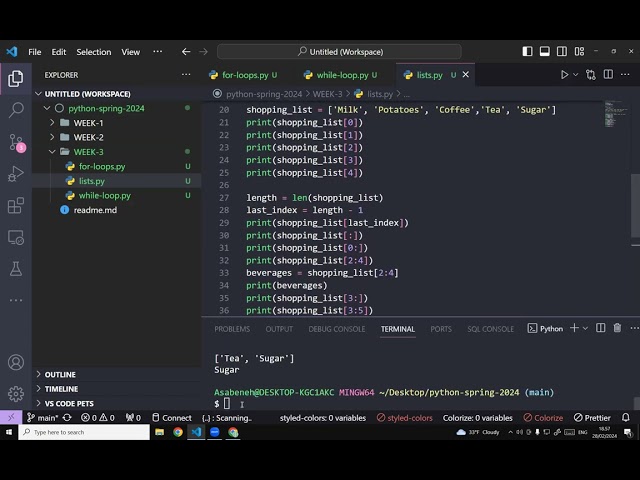
Task: Switch to DEBUG CONSOLE tab
Action: pyautogui.click(x=337, y=329)
